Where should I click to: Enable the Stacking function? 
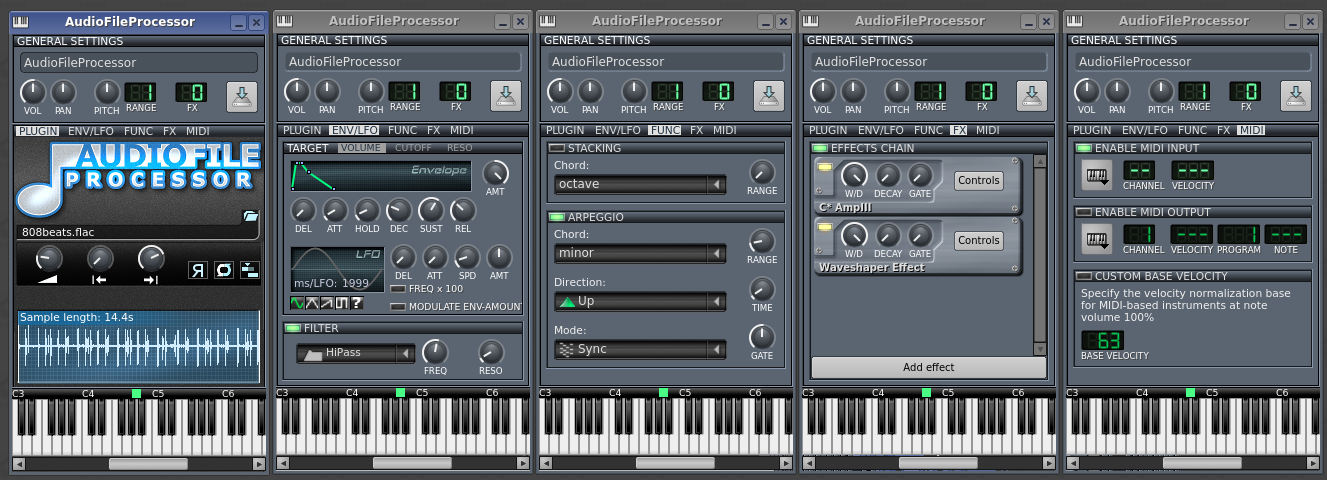pyautogui.click(x=556, y=148)
